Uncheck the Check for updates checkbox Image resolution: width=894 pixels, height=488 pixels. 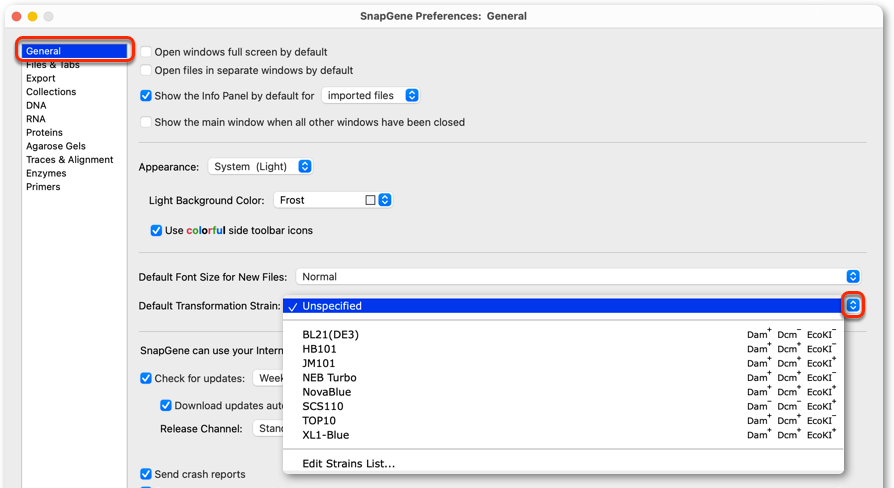coord(146,379)
